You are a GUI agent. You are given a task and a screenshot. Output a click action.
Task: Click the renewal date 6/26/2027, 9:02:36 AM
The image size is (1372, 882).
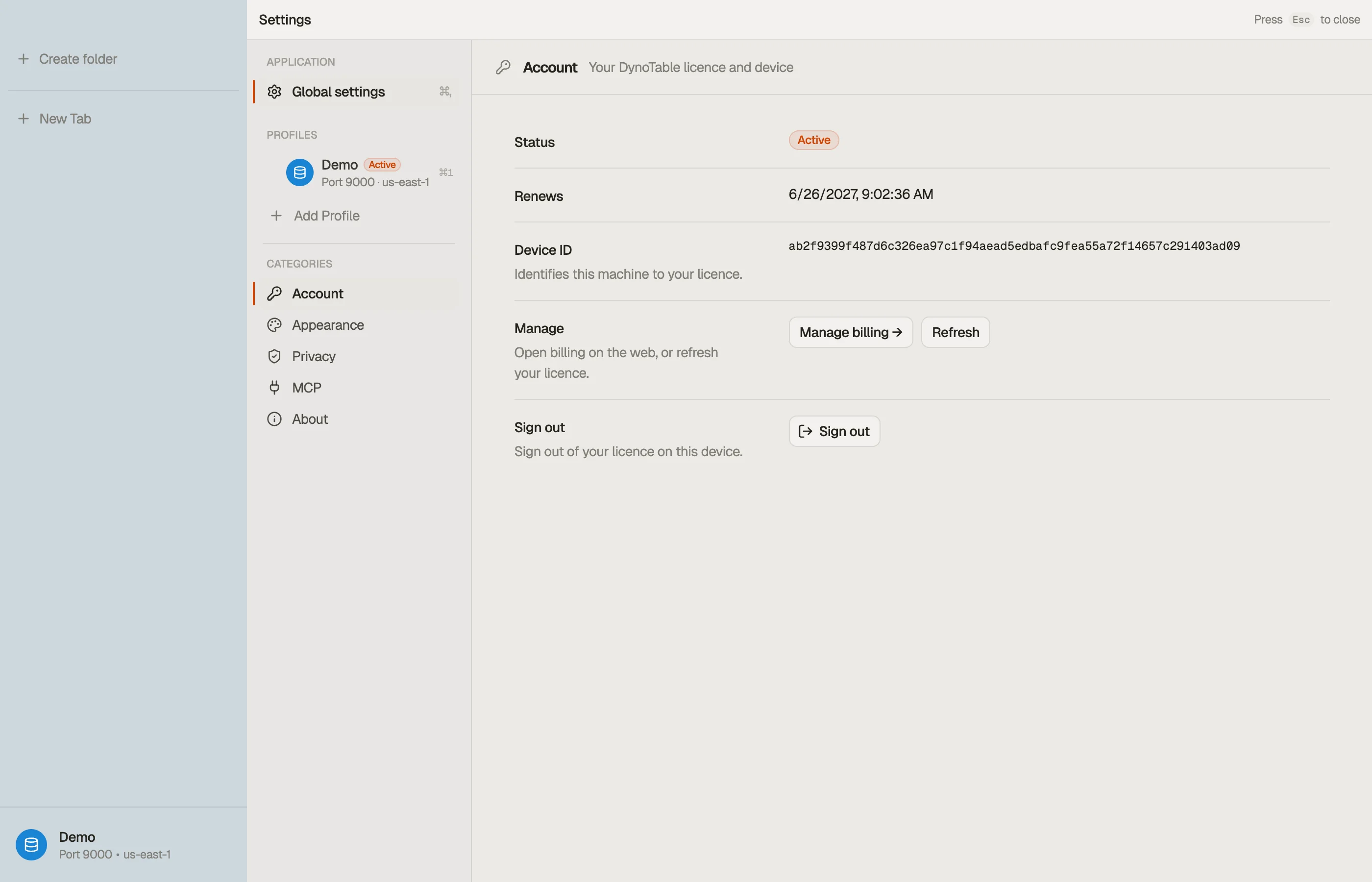click(860, 195)
